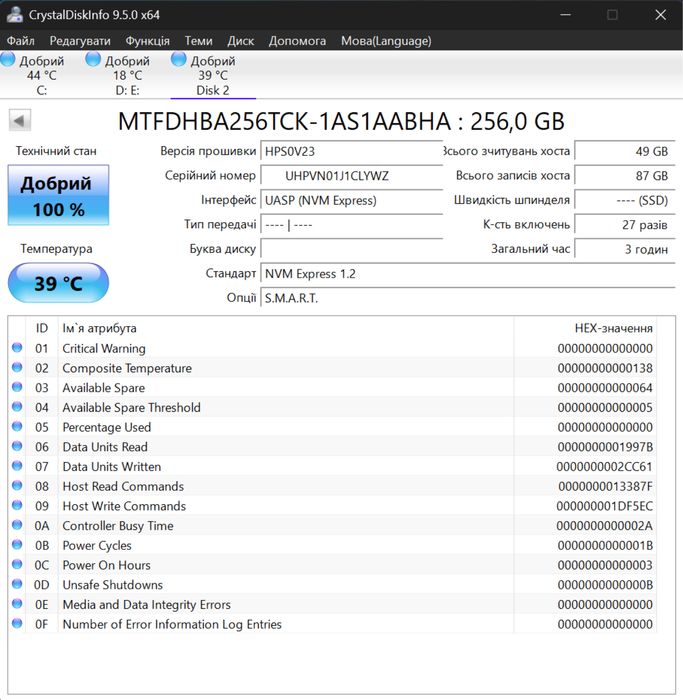Click status orb for Available Spare Threshold row
683x700 pixels.
(17, 406)
